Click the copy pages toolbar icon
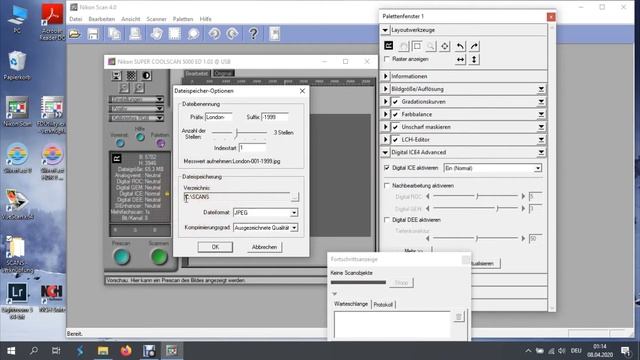The image size is (640, 360). coord(114,34)
